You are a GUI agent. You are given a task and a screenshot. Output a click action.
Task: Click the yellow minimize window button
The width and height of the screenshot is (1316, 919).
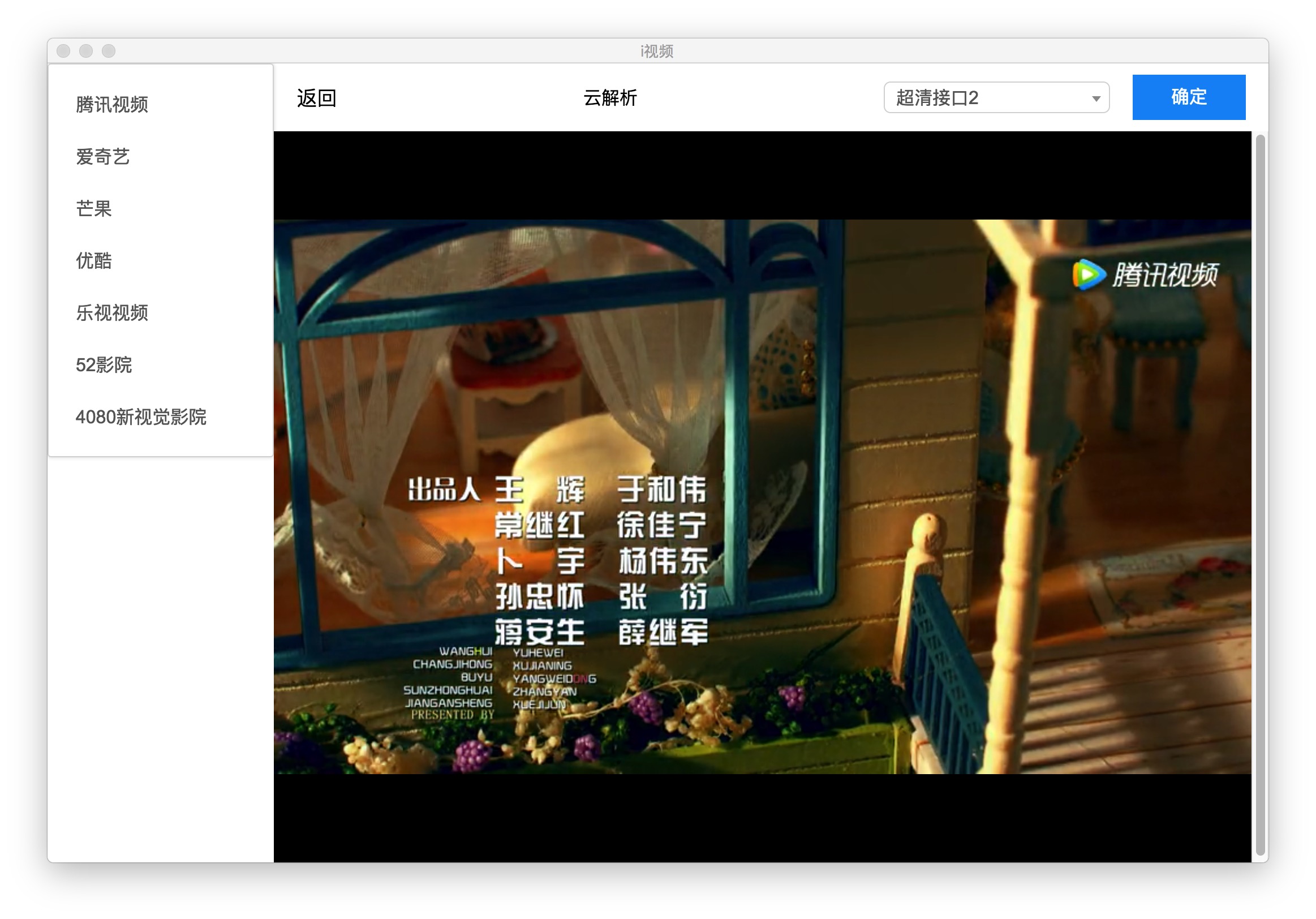coord(86,51)
